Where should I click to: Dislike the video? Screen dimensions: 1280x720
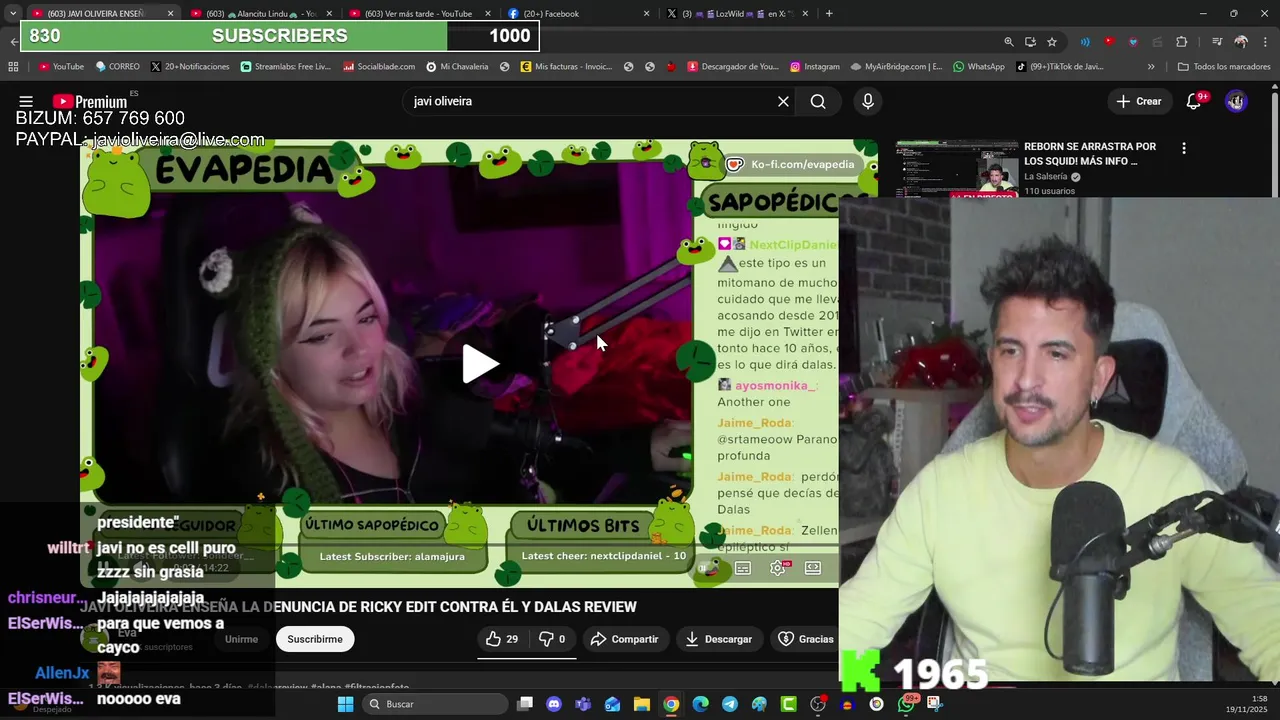(552, 639)
